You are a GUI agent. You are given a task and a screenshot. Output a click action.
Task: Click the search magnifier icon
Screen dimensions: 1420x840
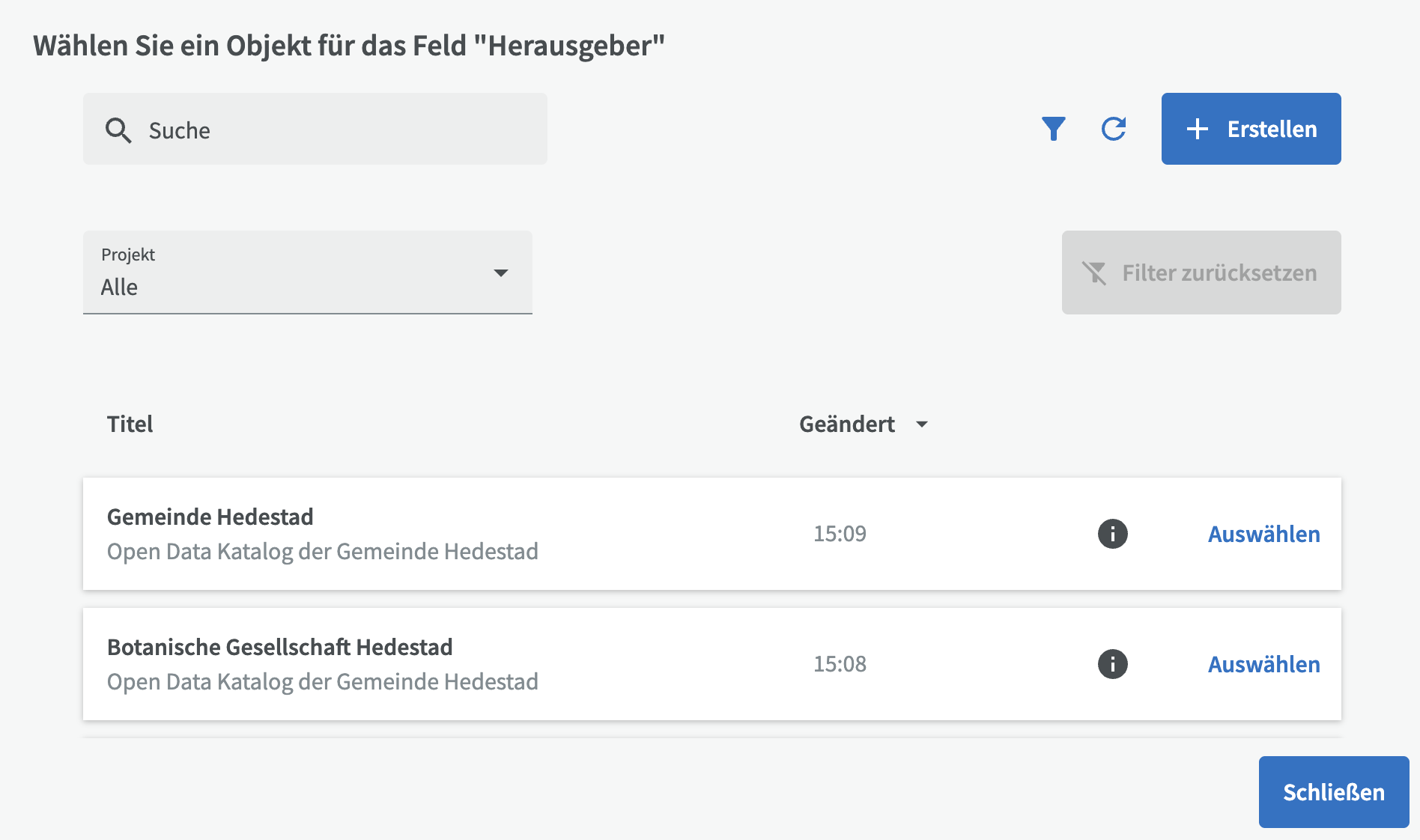(x=118, y=130)
